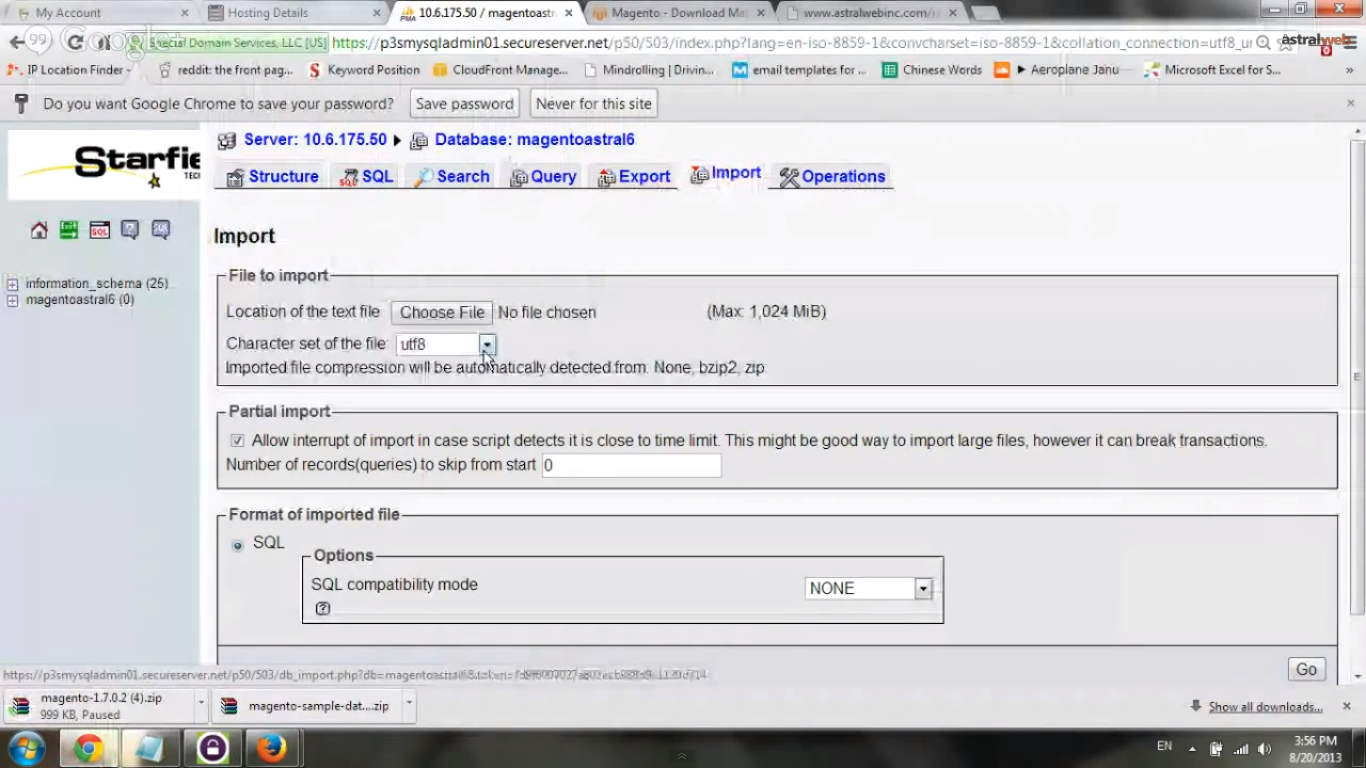The image size is (1366, 768).
Task: Click Chrome's back navigation arrow
Action: tap(16, 42)
